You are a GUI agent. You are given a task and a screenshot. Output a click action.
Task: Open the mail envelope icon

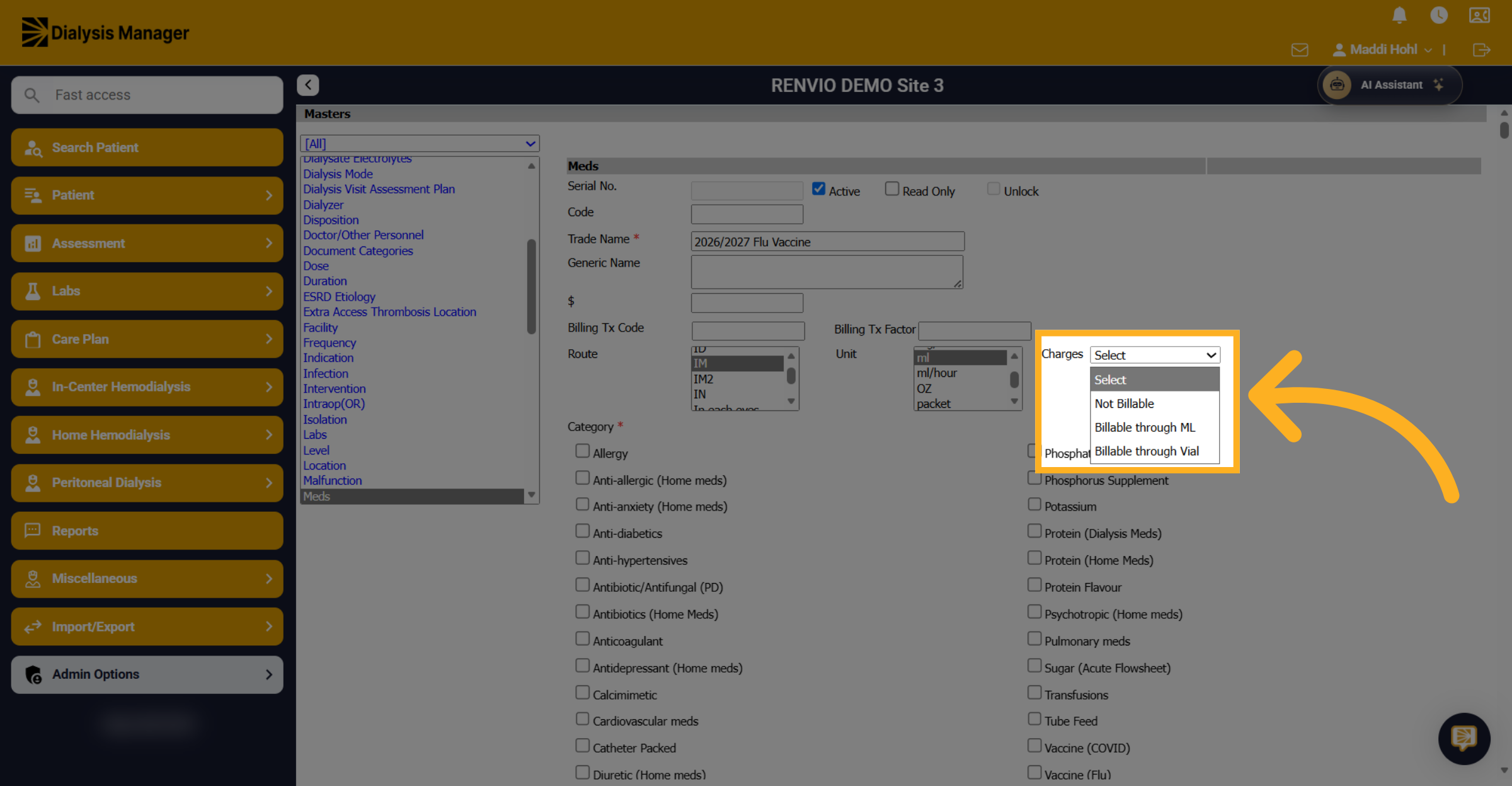tap(1300, 49)
